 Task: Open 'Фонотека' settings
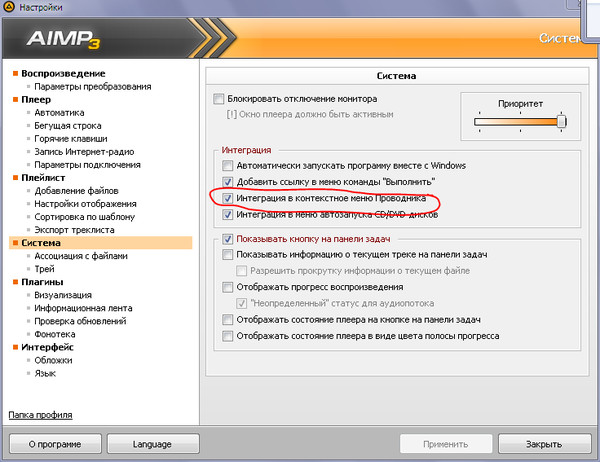pos(55,334)
